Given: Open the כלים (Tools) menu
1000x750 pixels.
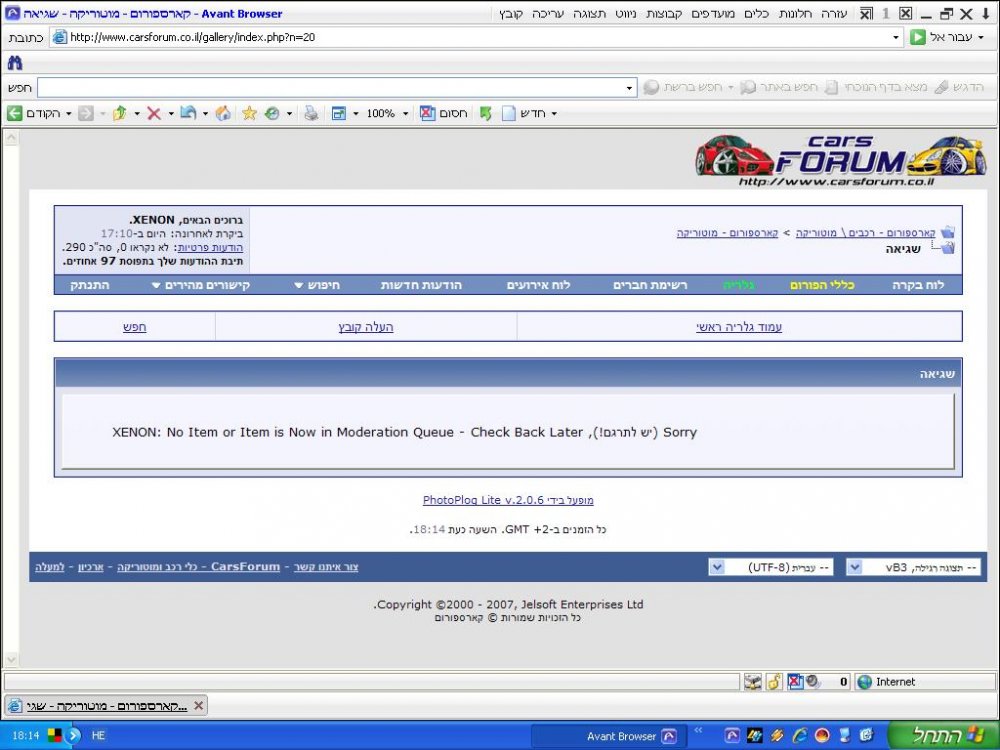Looking at the screenshot, I should [x=756, y=13].
